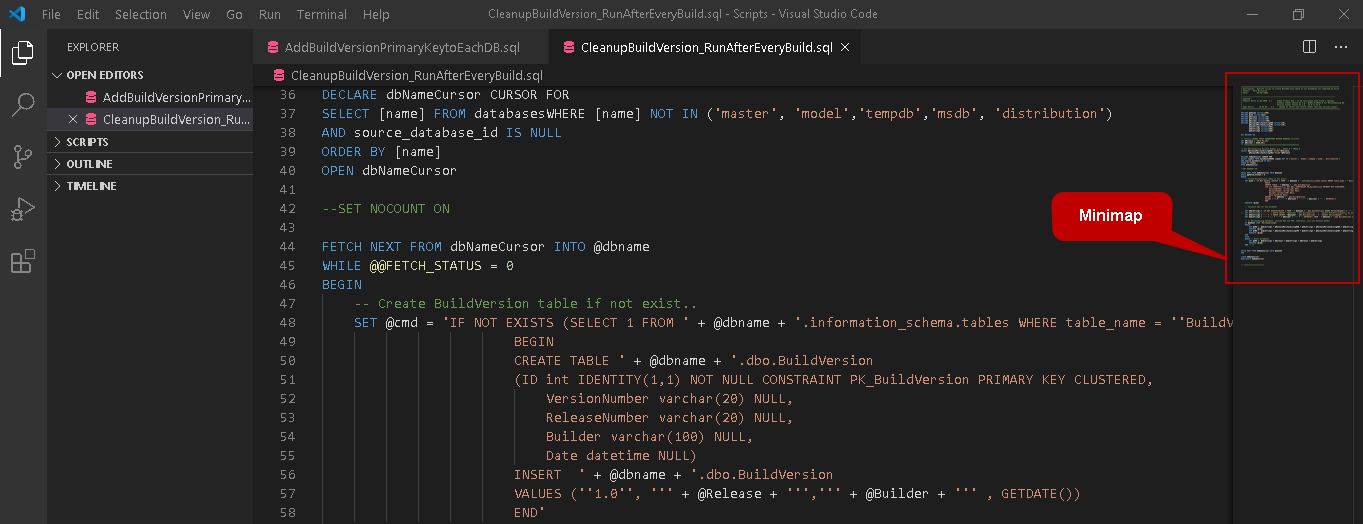The width and height of the screenshot is (1363, 524).
Task: Click the 'ORDER BY [name]' line
Action: tap(381, 152)
